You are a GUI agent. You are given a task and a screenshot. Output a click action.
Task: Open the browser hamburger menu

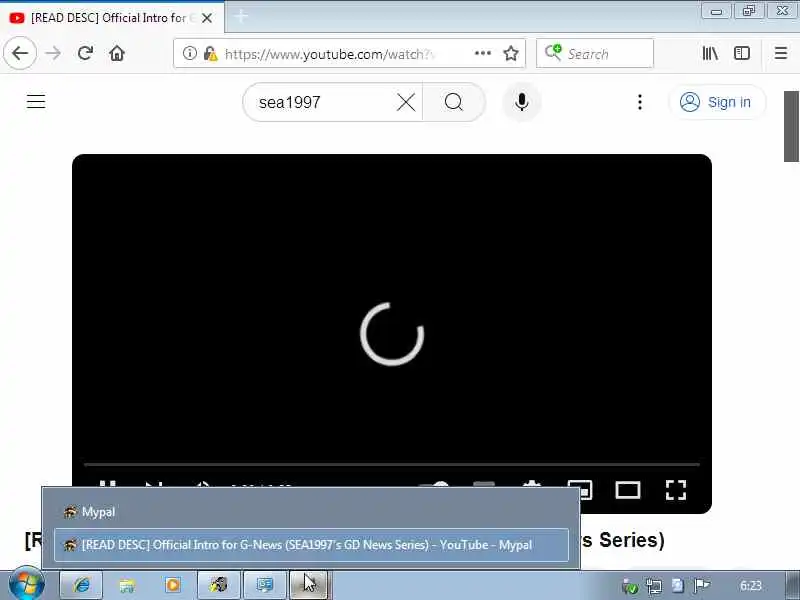[781, 53]
